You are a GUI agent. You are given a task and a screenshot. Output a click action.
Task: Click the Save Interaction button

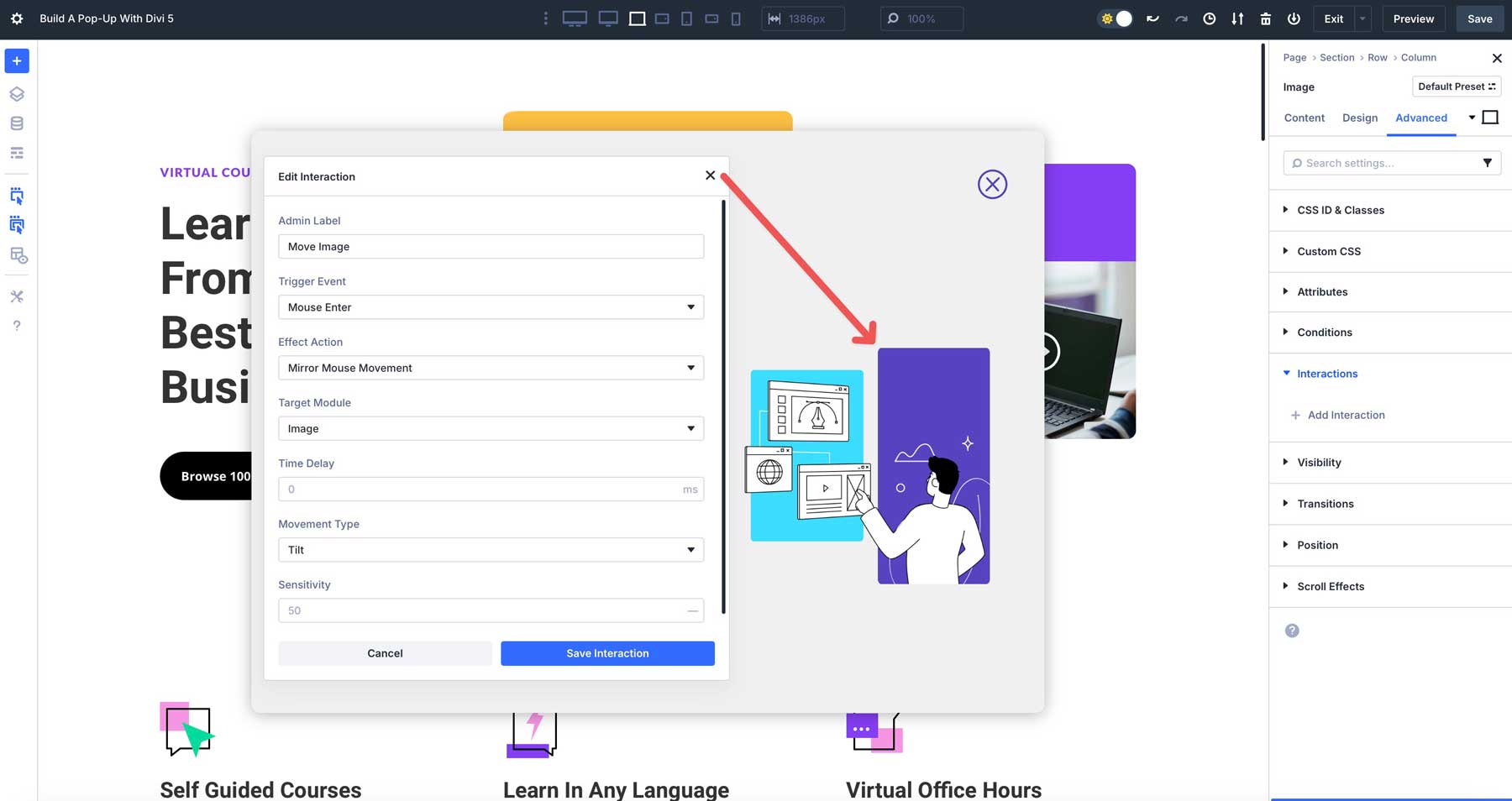(x=607, y=653)
